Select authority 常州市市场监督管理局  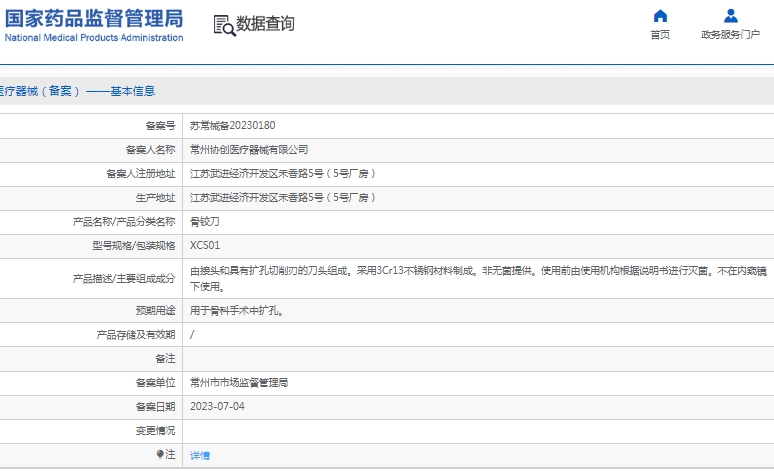(x=239, y=383)
